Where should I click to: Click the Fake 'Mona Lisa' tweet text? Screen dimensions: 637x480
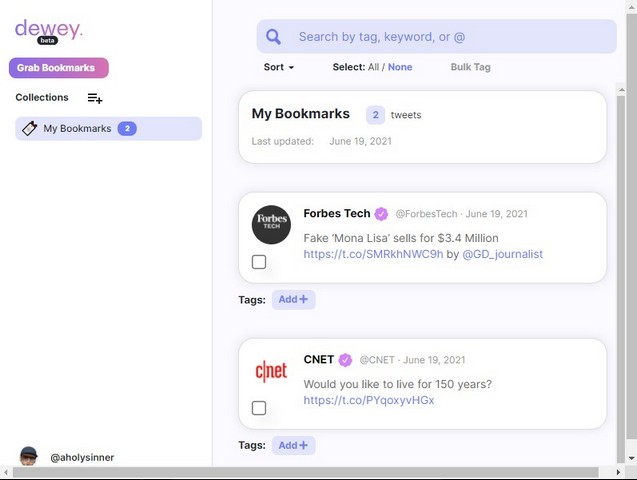click(x=401, y=238)
